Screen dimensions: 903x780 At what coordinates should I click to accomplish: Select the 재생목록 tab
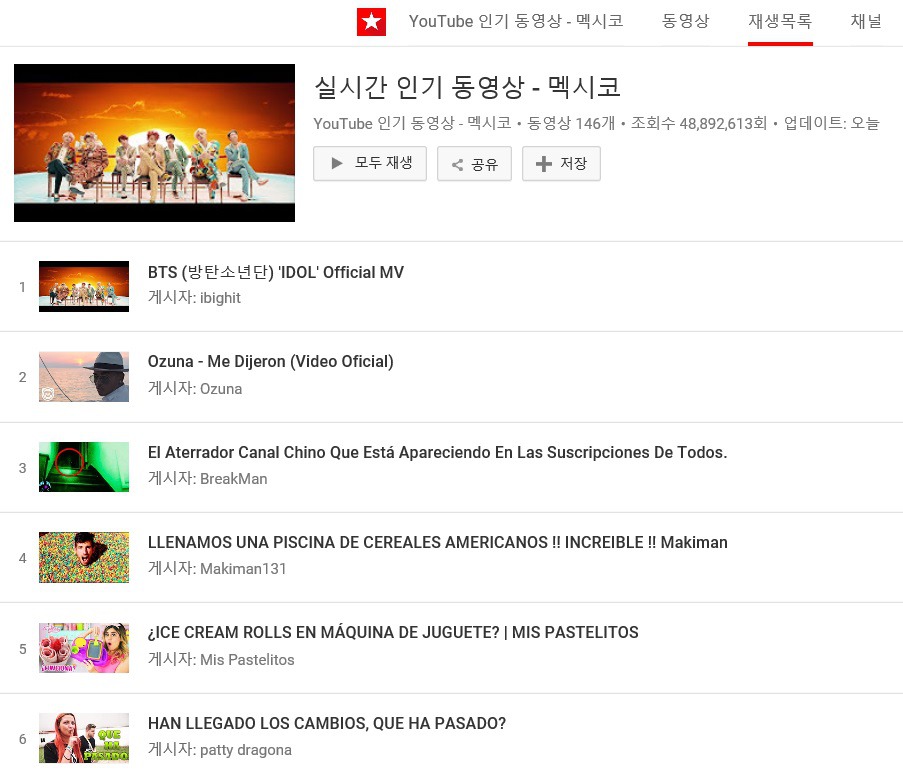[780, 22]
